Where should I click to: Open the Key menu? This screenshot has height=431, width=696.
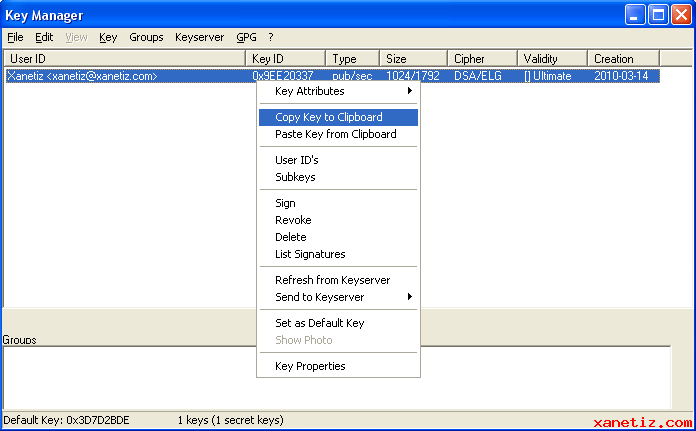[x=108, y=37]
